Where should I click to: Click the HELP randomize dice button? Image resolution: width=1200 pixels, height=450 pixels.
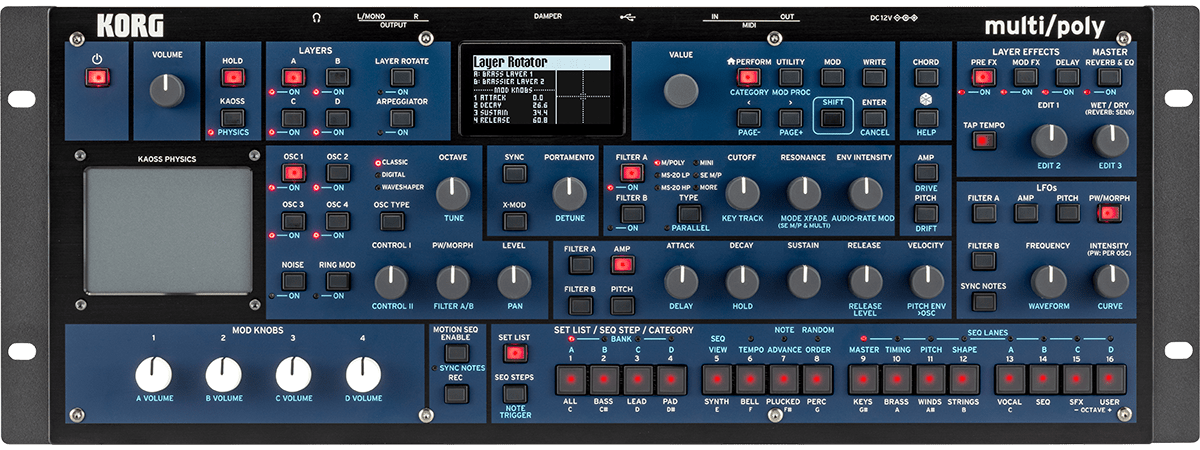[926, 118]
